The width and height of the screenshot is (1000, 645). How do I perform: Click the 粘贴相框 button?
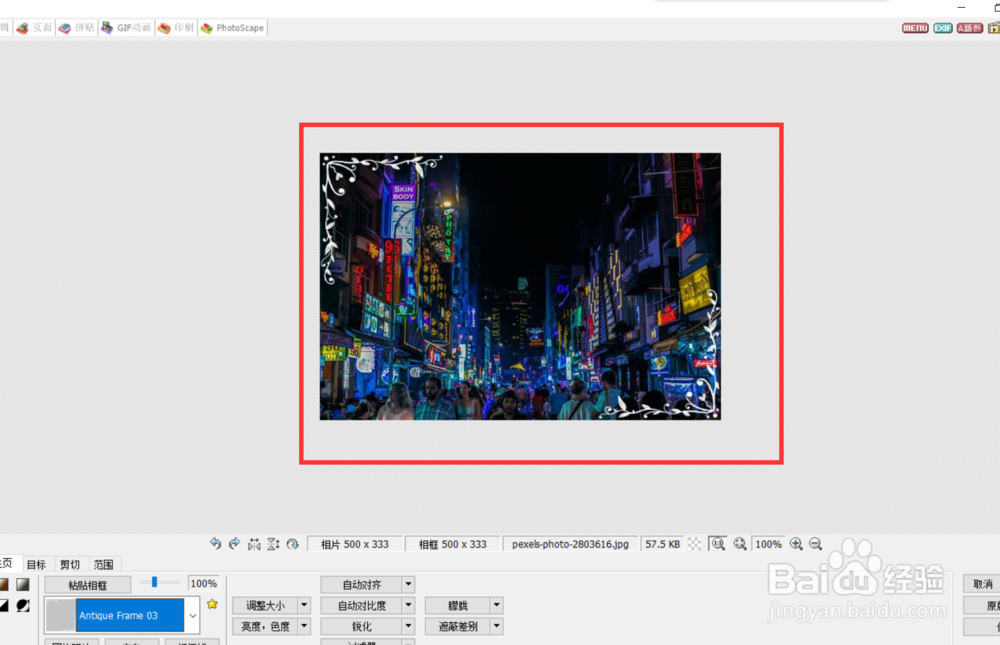click(87, 584)
